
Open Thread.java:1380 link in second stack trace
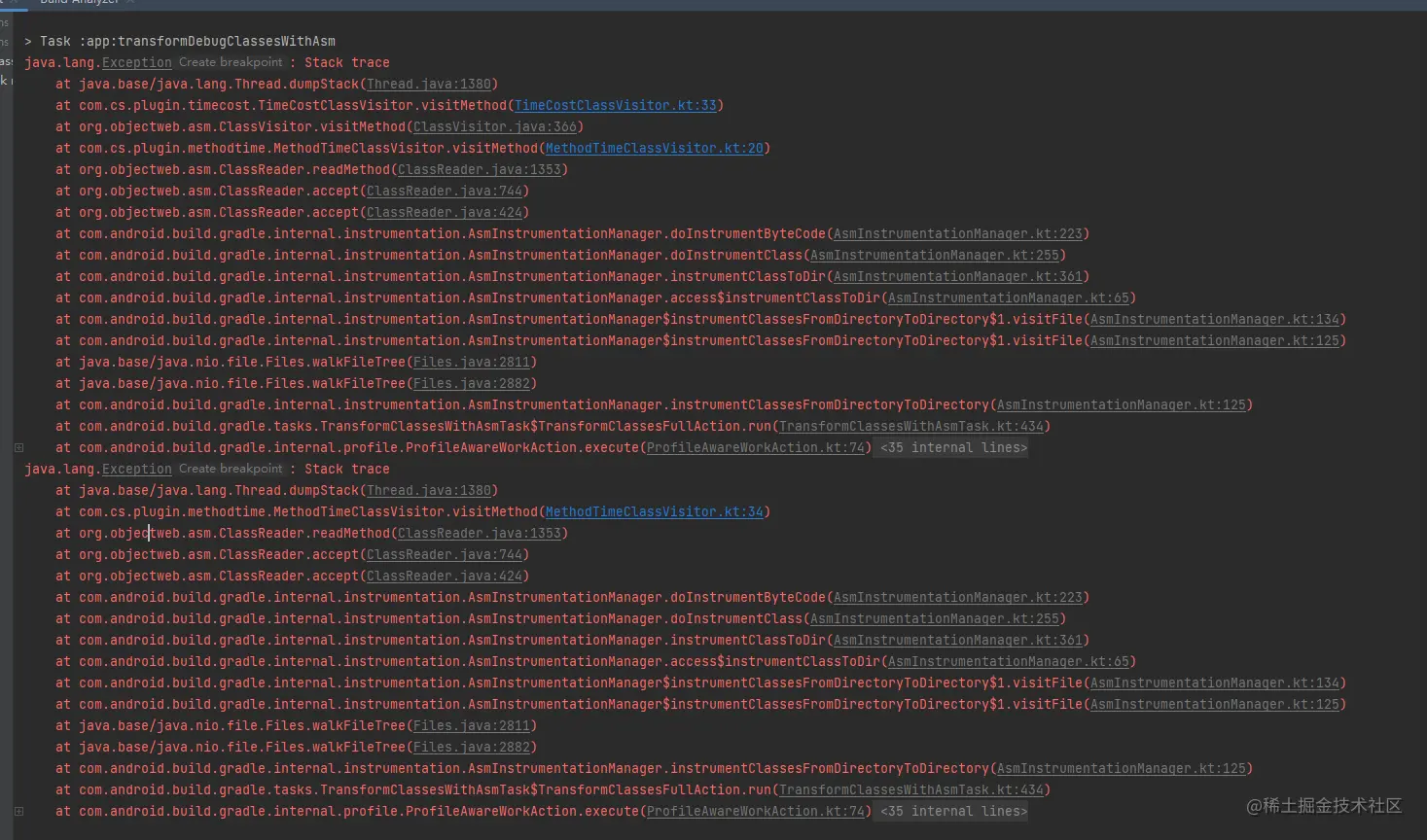coord(429,490)
